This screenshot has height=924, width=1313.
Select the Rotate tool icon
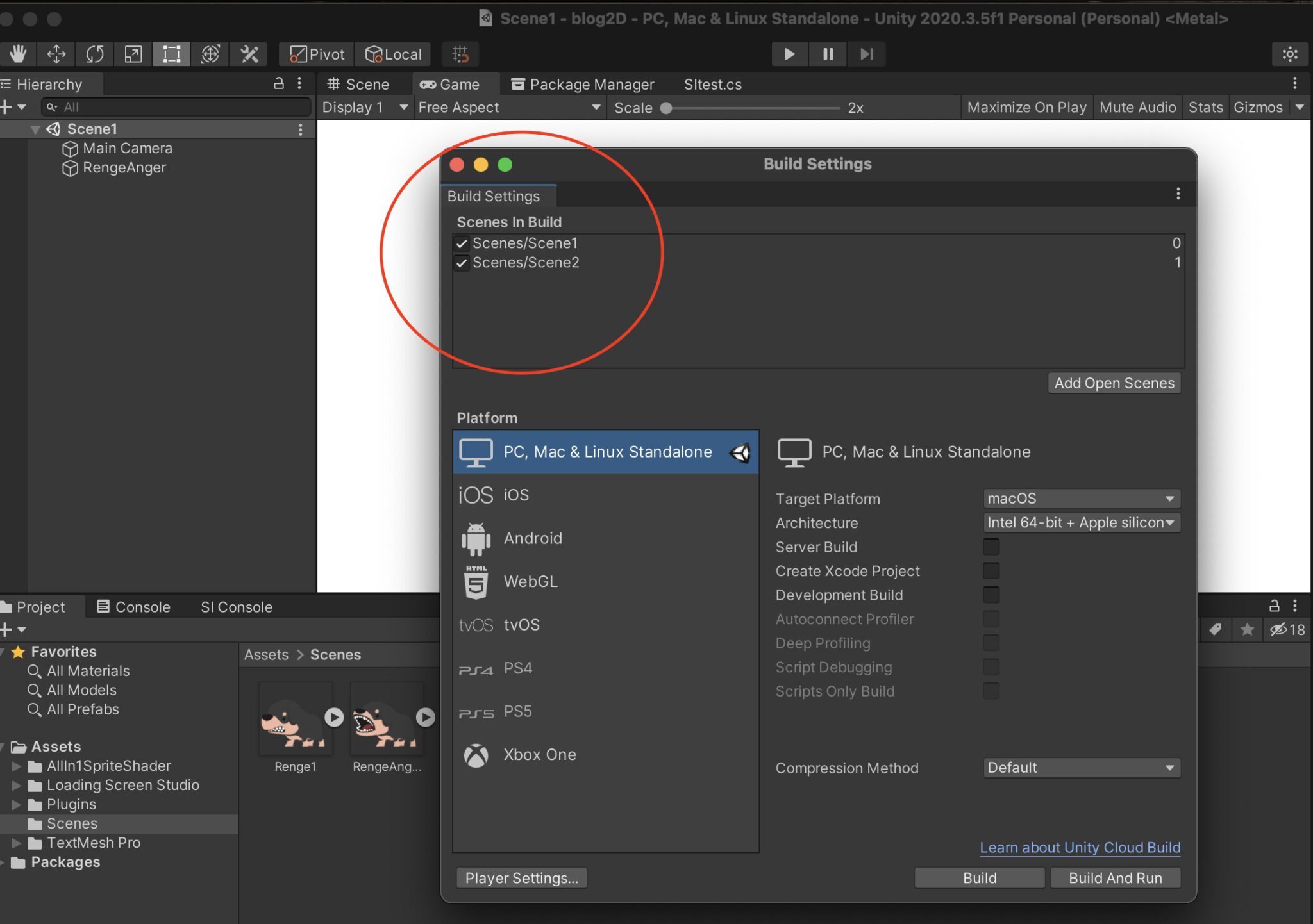(x=95, y=54)
